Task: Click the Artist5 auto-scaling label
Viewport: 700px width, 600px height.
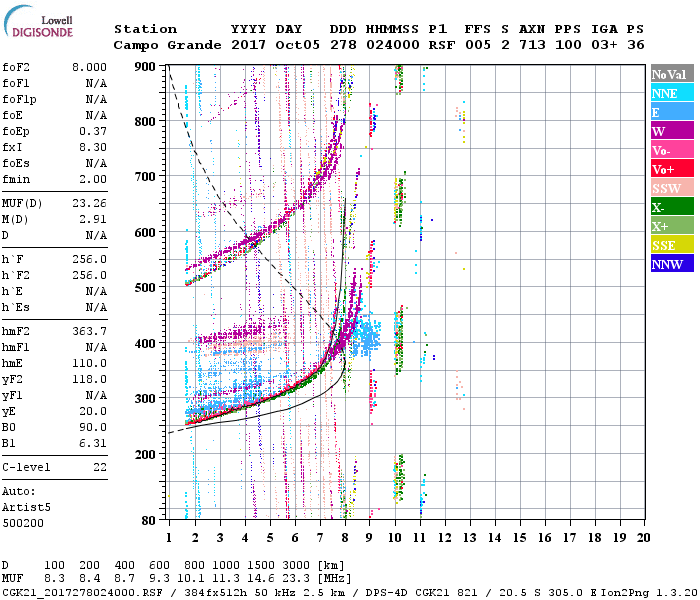Action: [24, 507]
